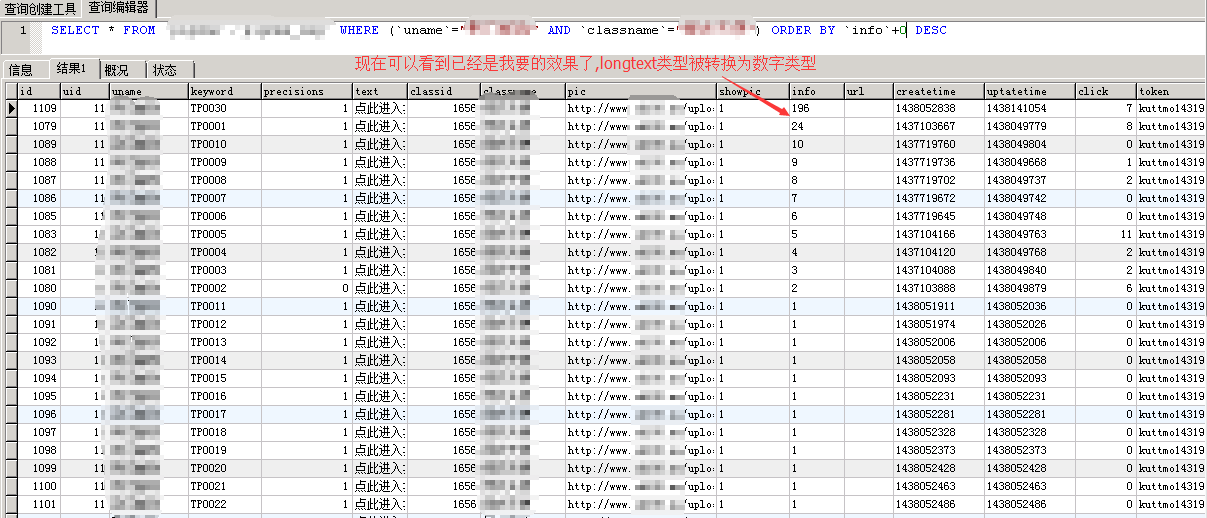The image size is (1207, 518).
Task: Select uptatetime cell 1438049779
Action: click(1029, 126)
